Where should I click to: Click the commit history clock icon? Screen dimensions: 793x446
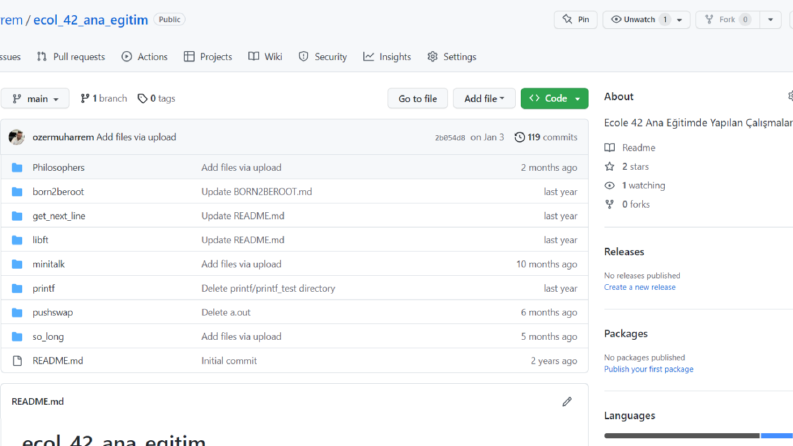(519, 137)
